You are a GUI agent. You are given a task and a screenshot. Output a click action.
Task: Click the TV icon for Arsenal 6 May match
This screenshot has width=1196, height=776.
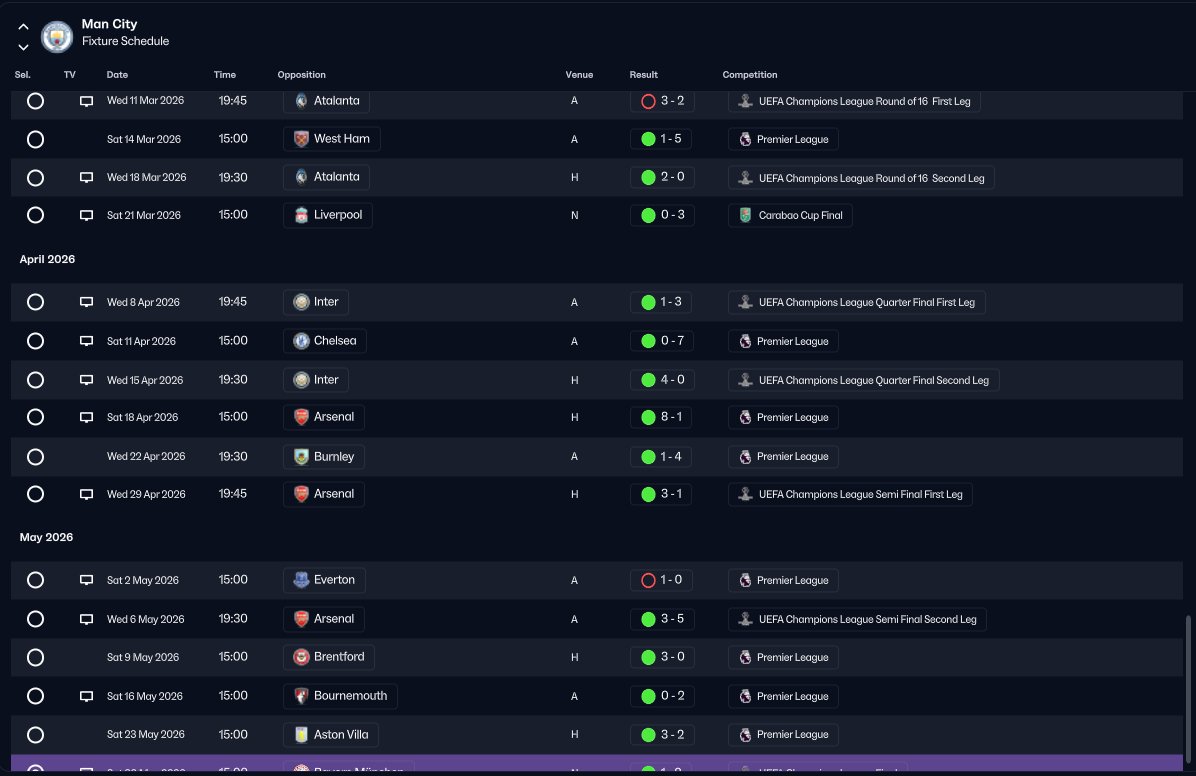click(x=86, y=619)
